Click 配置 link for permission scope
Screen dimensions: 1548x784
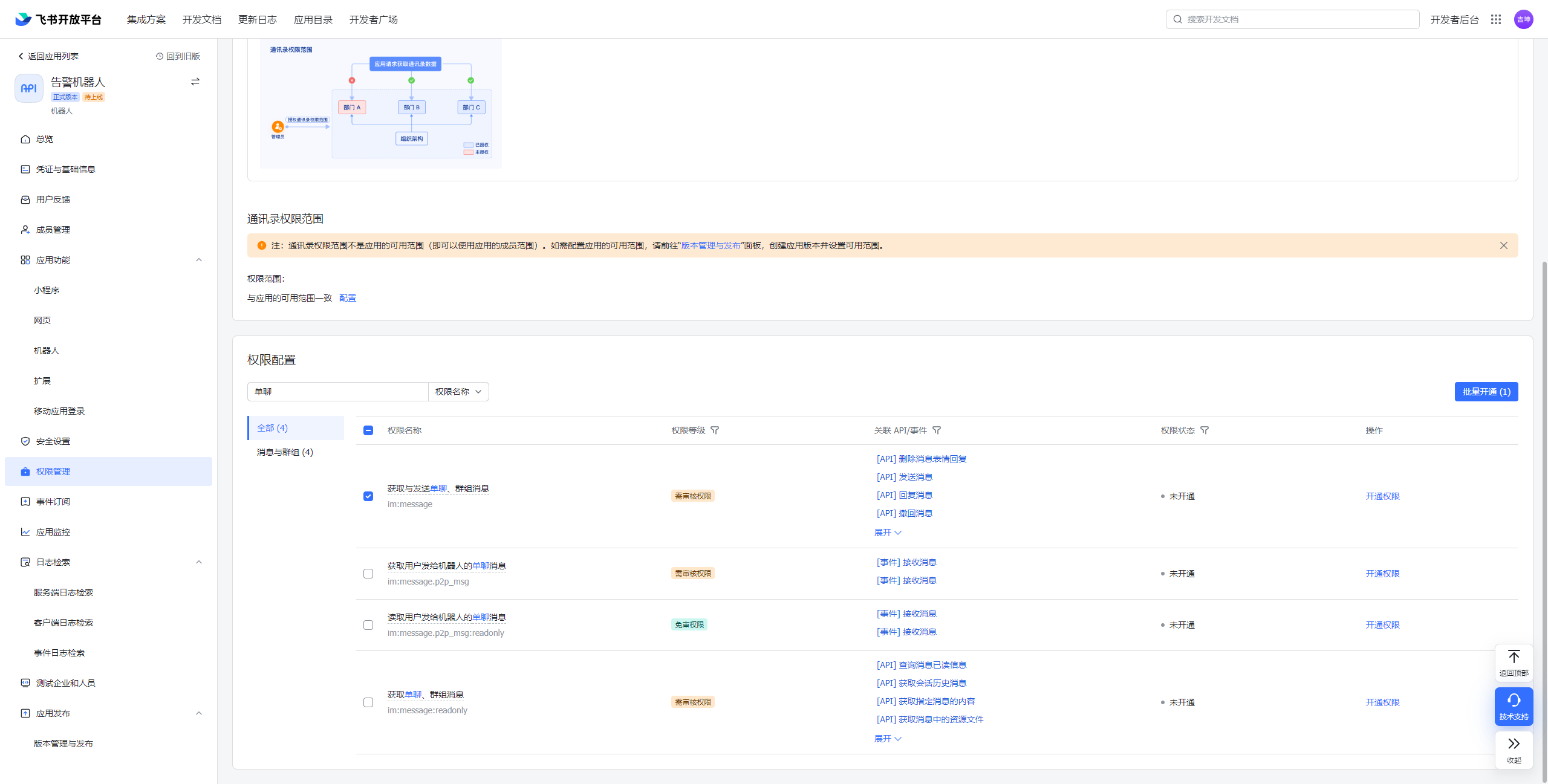click(348, 298)
